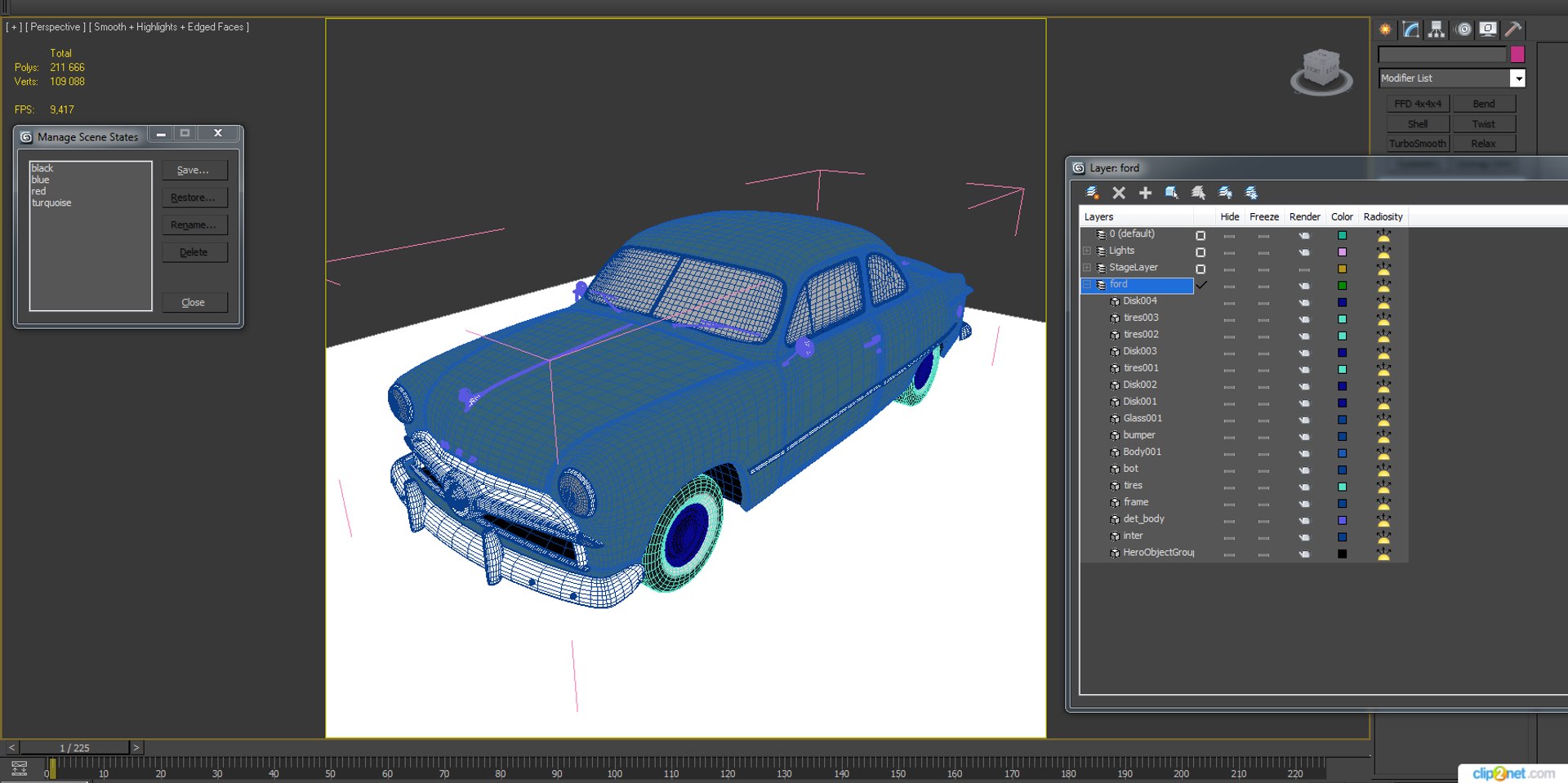Click the sixth Layer toolbar icon with arrow
Viewport: 1568px width, 783px height.
click(x=1225, y=193)
